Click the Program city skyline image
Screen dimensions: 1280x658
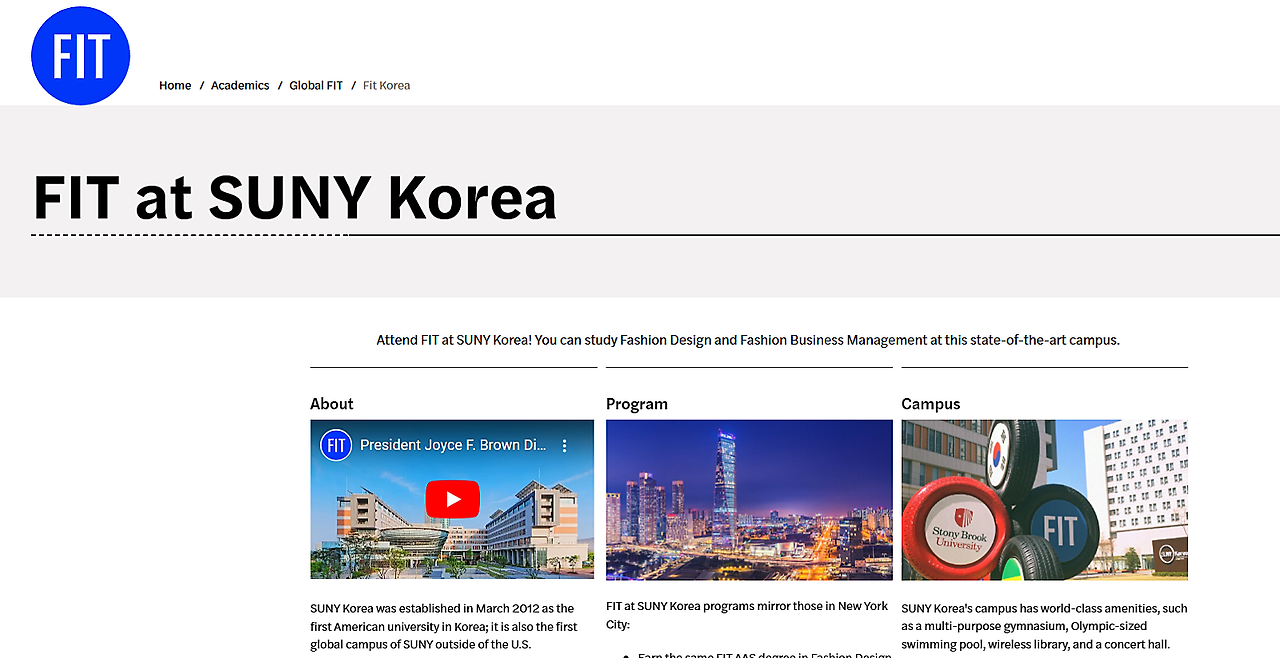point(749,499)
